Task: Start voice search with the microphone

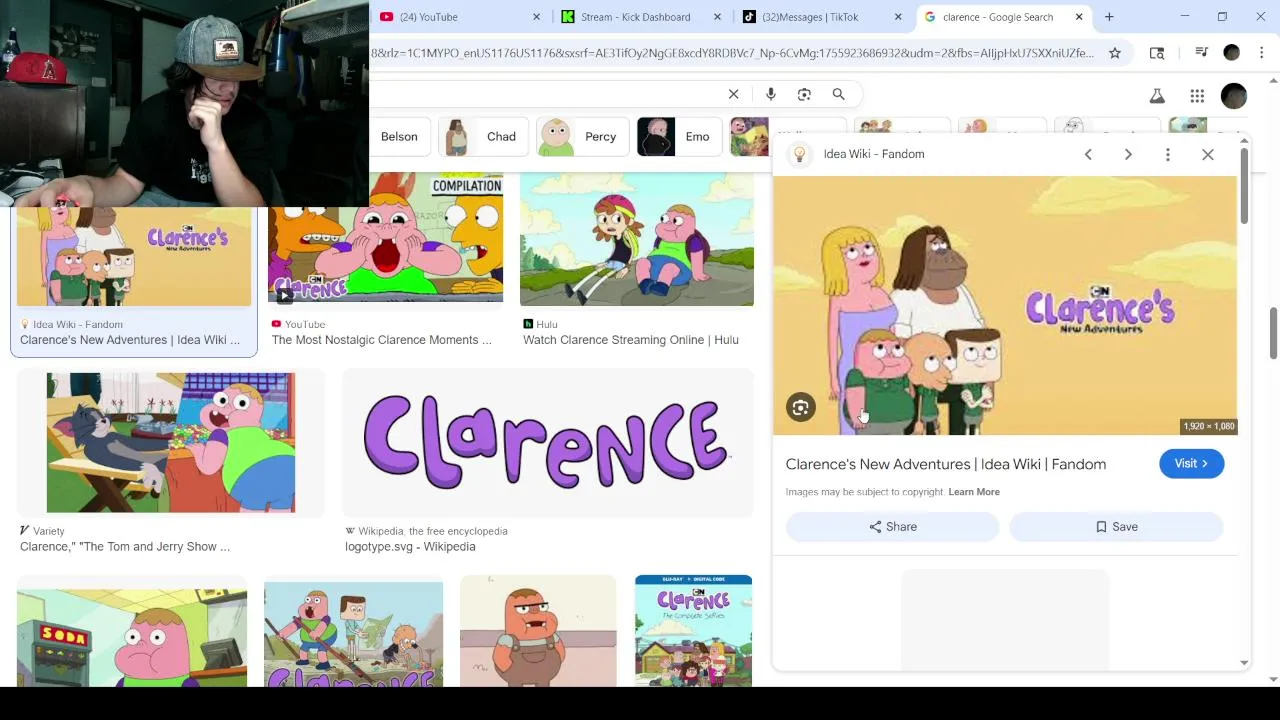Action: coord(770,94)
